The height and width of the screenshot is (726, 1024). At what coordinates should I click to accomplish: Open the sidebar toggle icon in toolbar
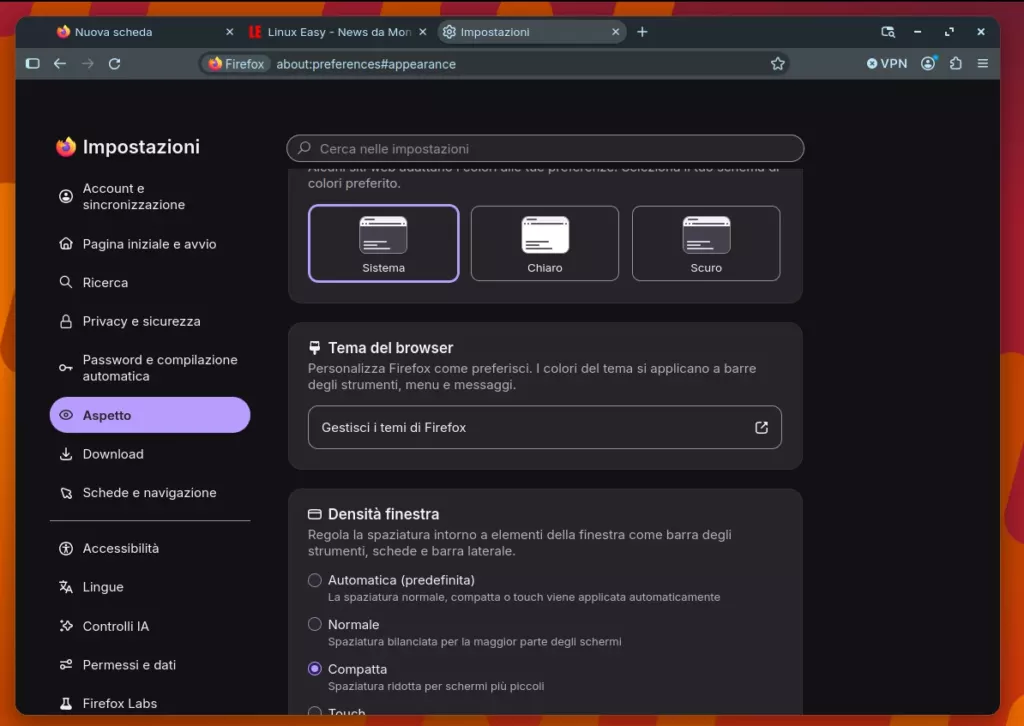pos(33,63)
